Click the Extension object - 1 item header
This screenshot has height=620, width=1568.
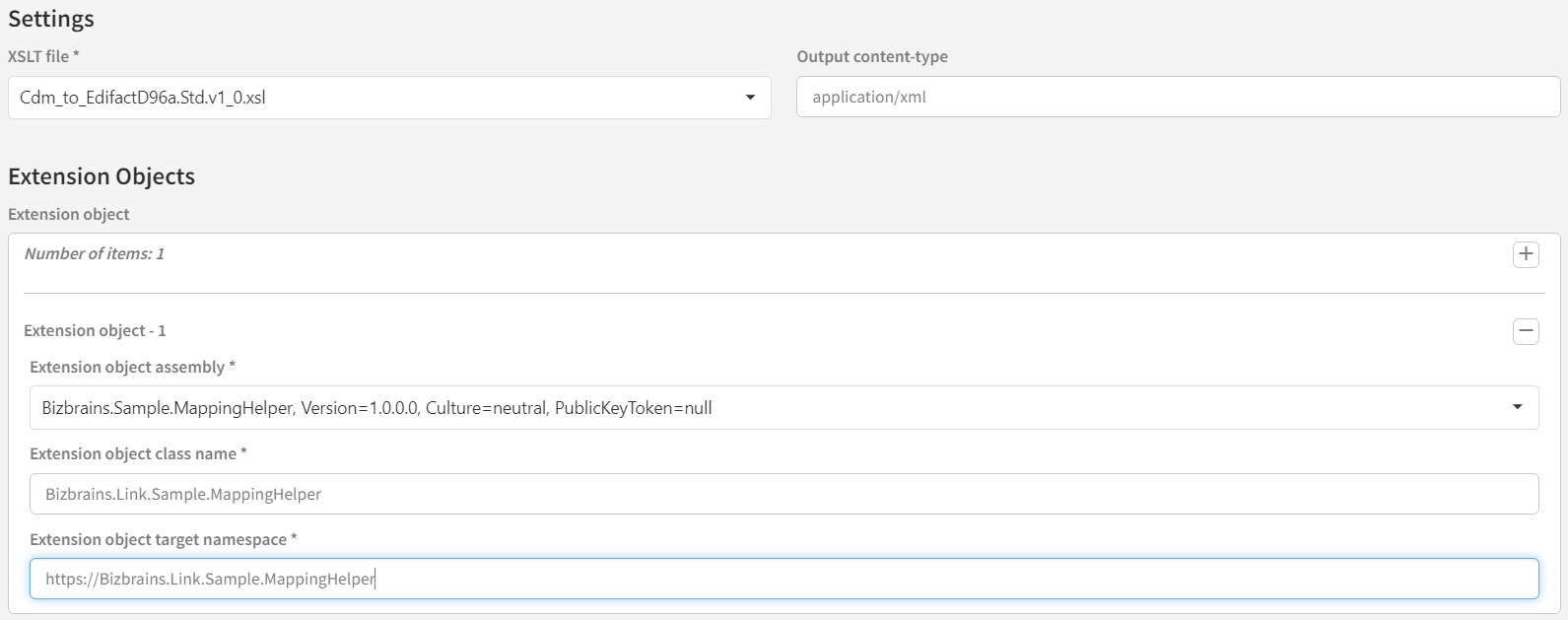pyautogui.click(x=95, y=331)
